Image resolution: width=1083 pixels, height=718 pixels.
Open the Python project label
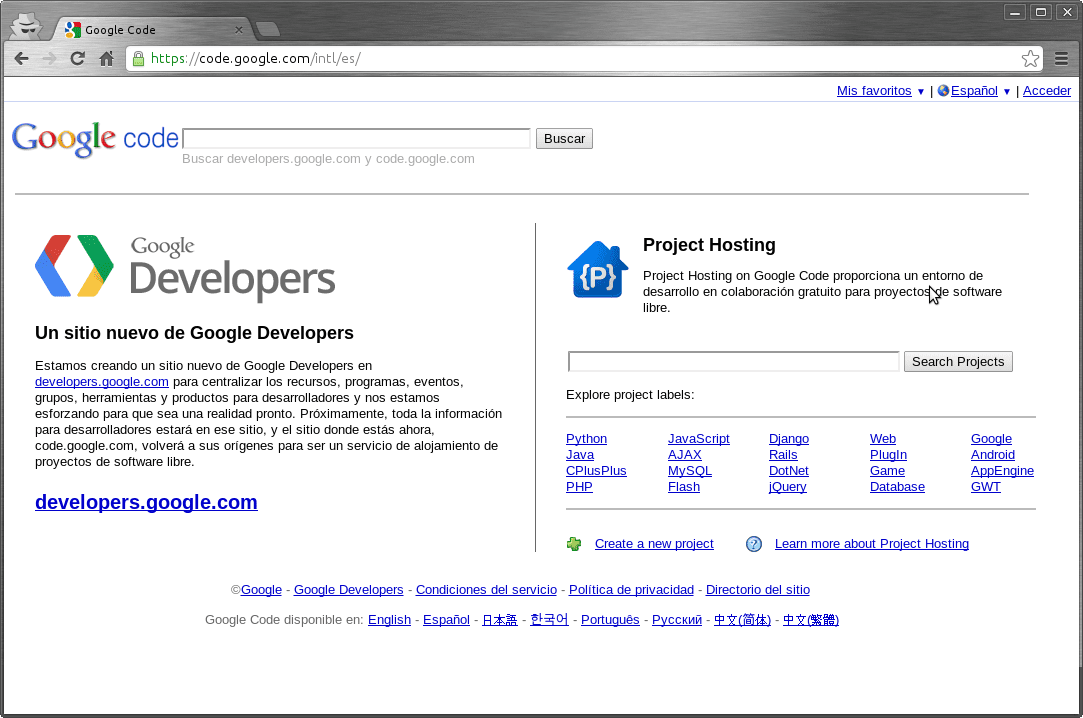coord(586,438)
